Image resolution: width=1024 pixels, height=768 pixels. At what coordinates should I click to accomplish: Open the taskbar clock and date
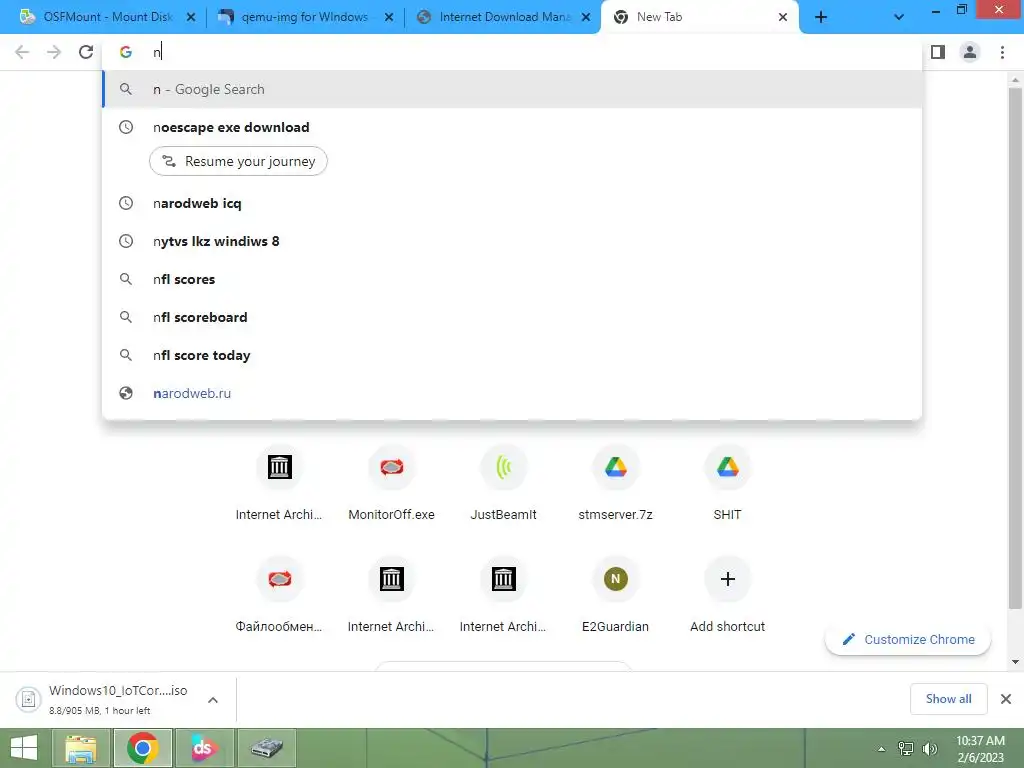pyautogui.click(x=980, y=748)
